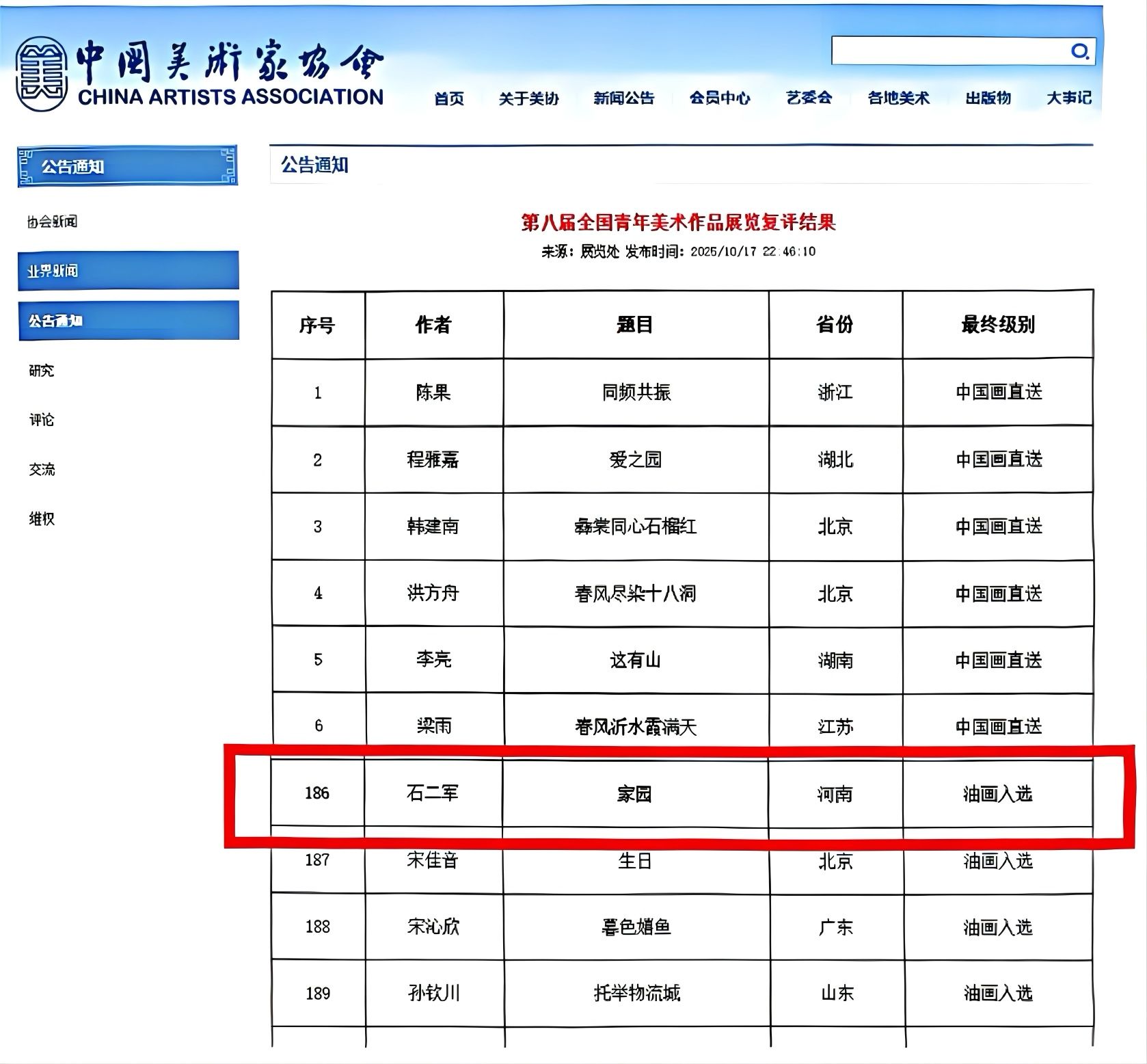Image resolution: width=1147 pixels, height=1064 pixels.
Task: Open the 关于美协 menu item
Action: (528, 98)
